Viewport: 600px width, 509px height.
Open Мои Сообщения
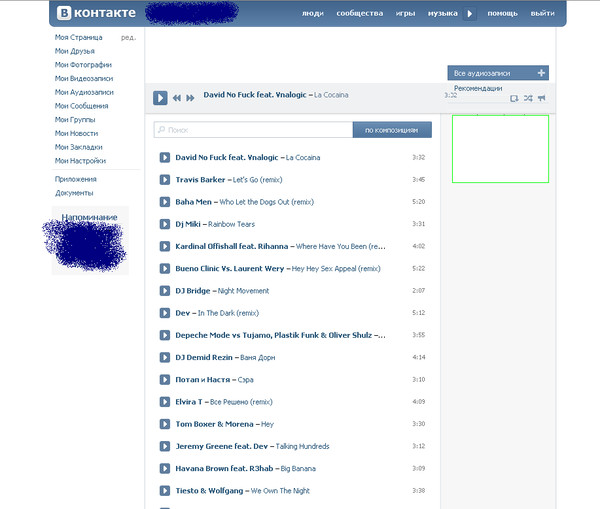81,106
